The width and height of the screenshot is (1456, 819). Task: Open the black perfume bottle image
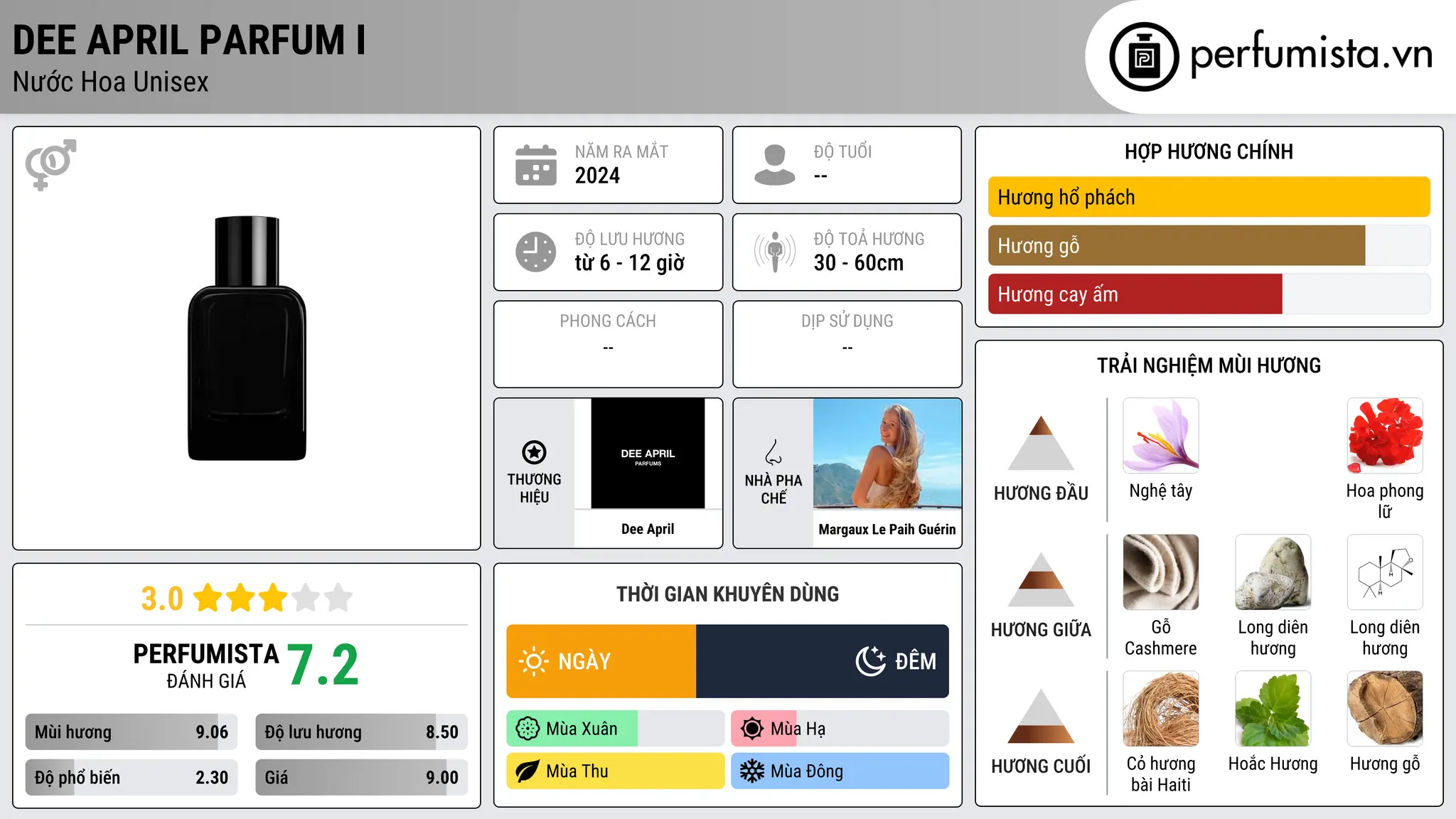pyautogui.click(x=247, y=338)
